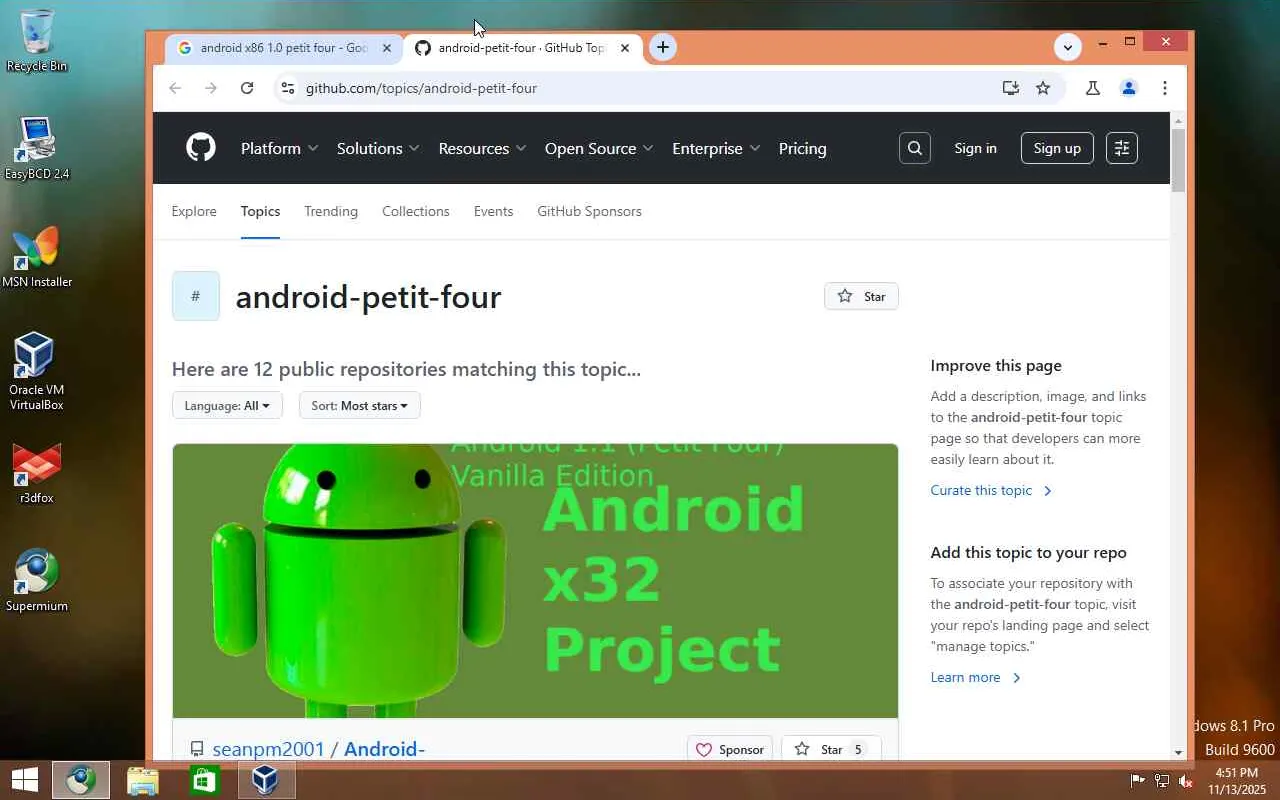Screen dimensions: 1280x800
Task: Click the Android x32 Project banner image
Action: point(535,581)
